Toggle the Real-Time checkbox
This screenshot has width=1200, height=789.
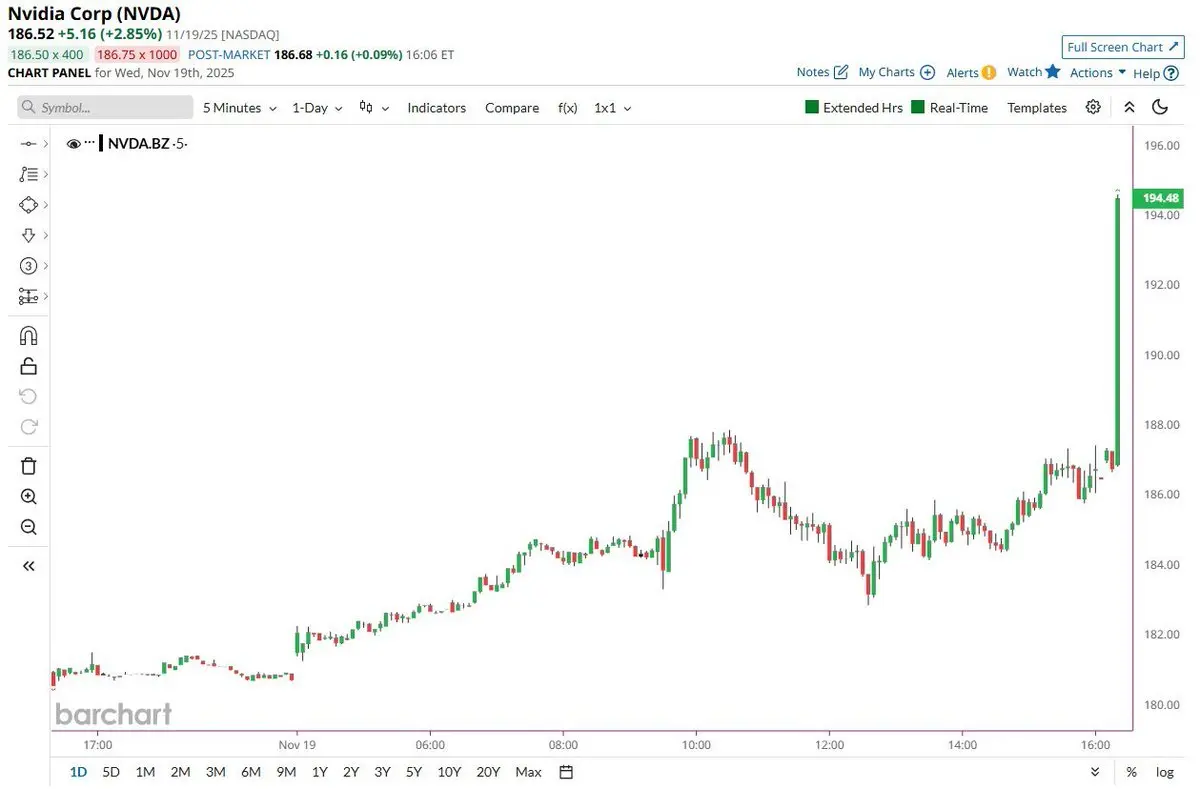click(x=917, y=107)
